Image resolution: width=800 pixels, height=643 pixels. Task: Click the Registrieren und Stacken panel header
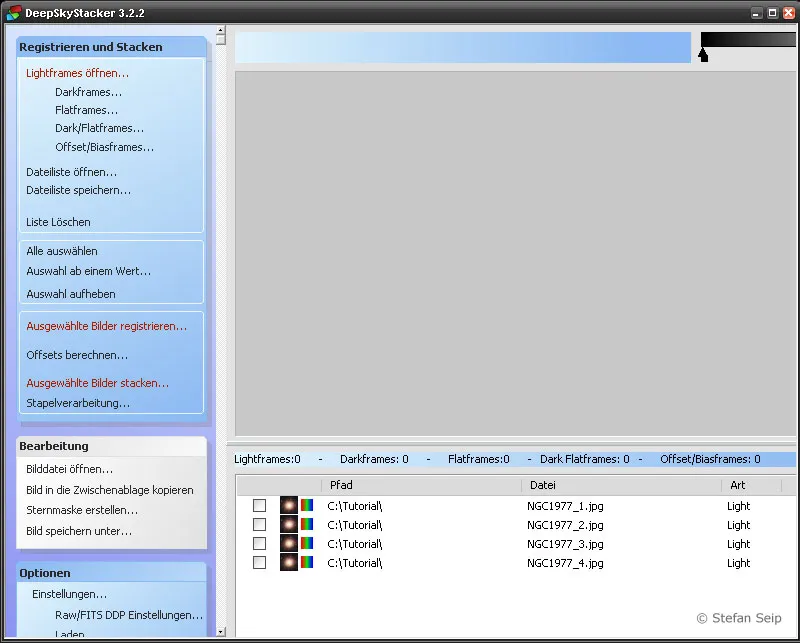[112, 47]
